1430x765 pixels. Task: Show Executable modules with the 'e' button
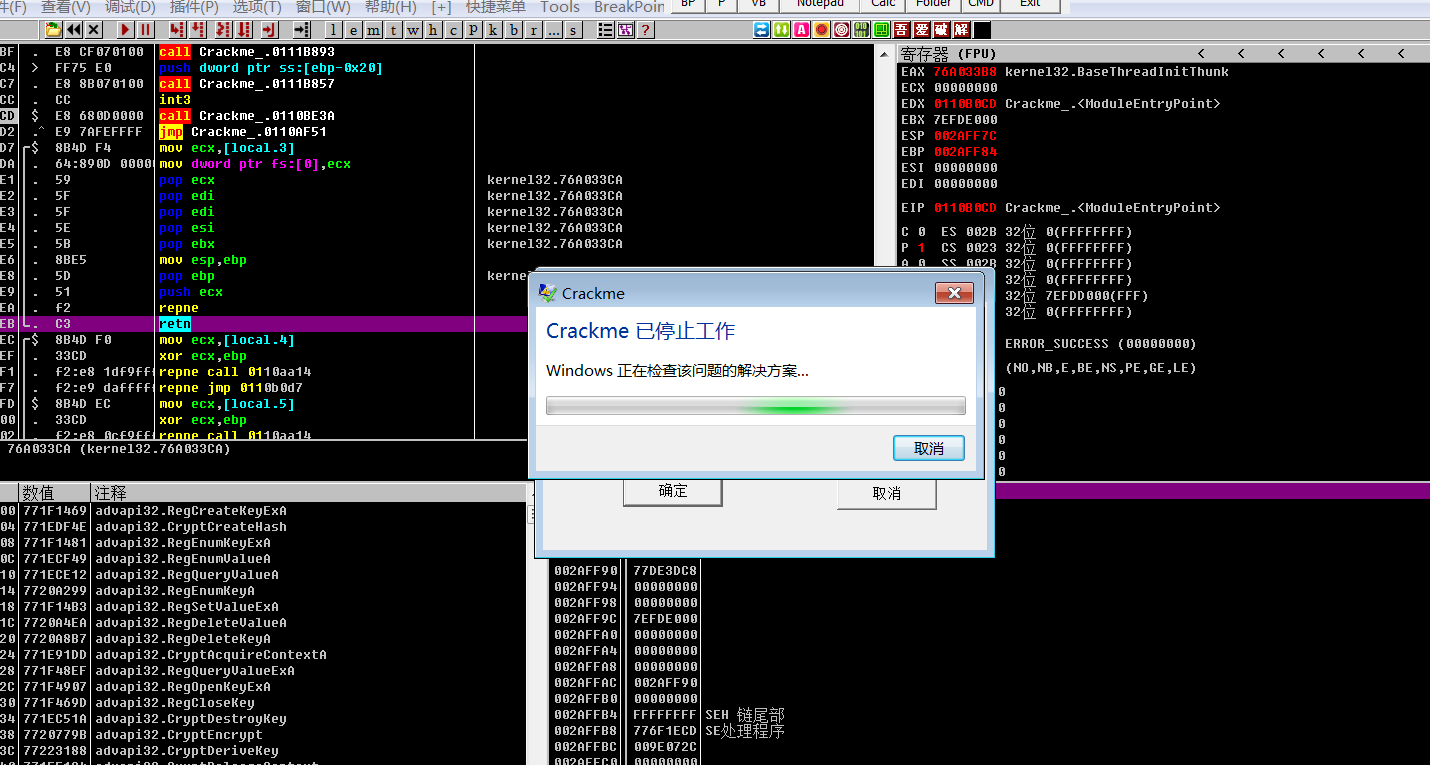tap(353, 30)
